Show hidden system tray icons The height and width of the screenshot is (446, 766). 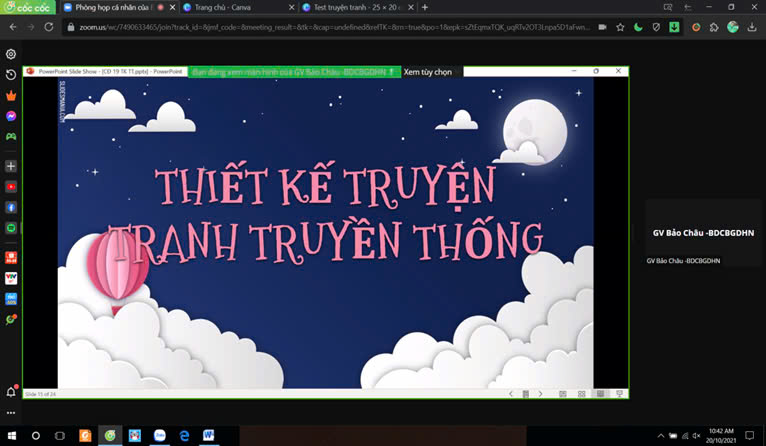tap(660, 436)
